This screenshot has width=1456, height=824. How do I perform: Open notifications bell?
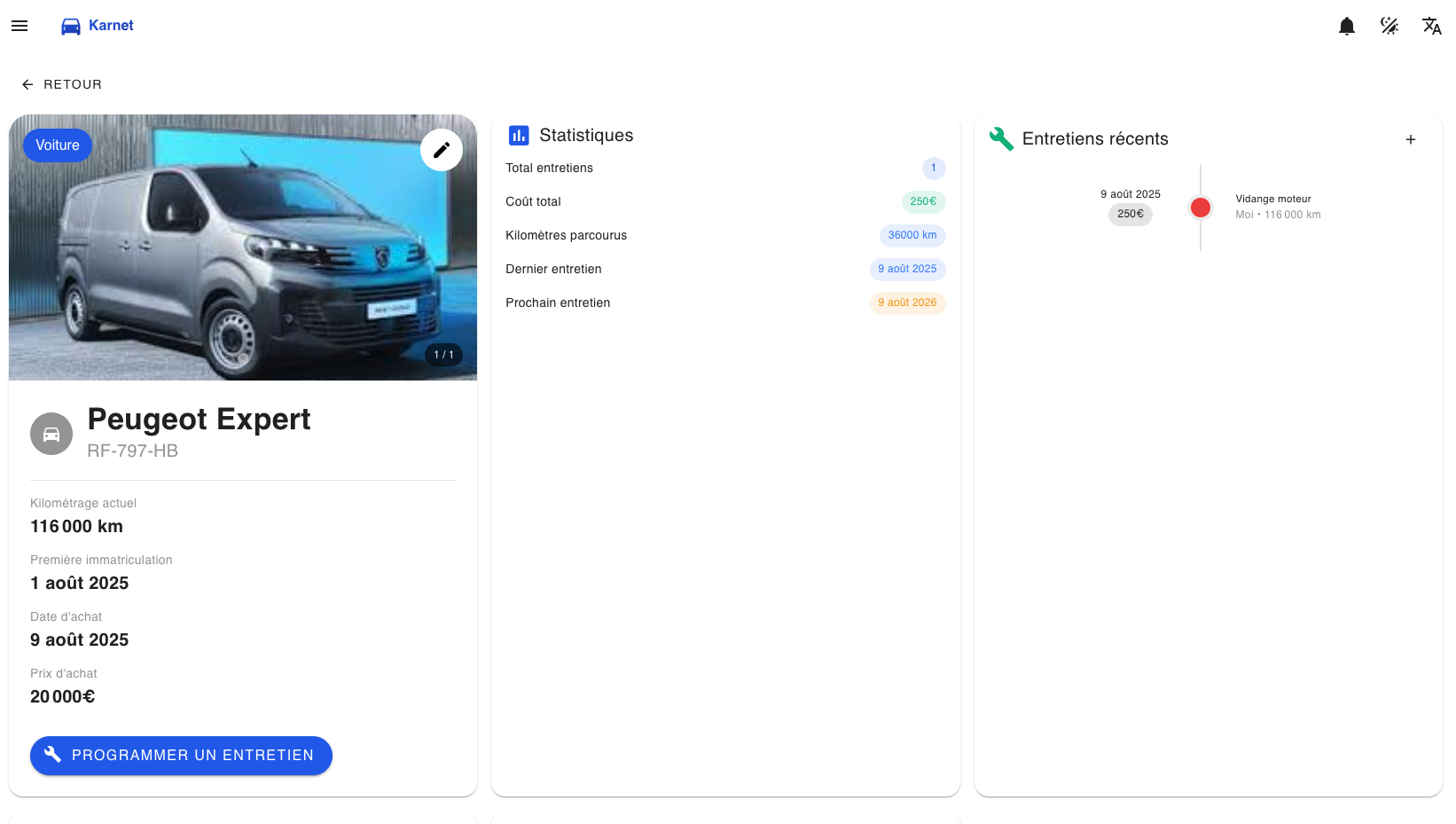(x=1347, y=26)
